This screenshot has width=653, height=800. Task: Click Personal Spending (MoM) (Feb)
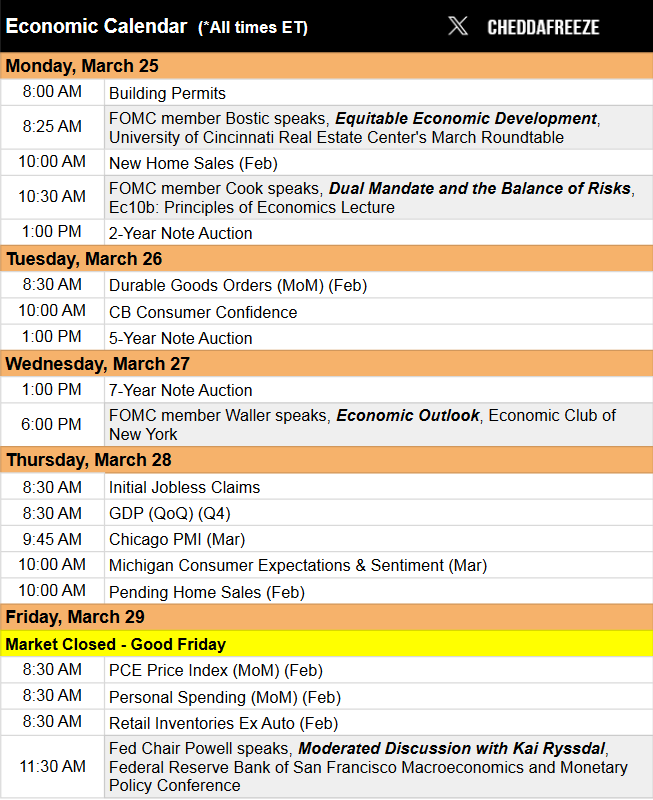[x=225, y=697]
